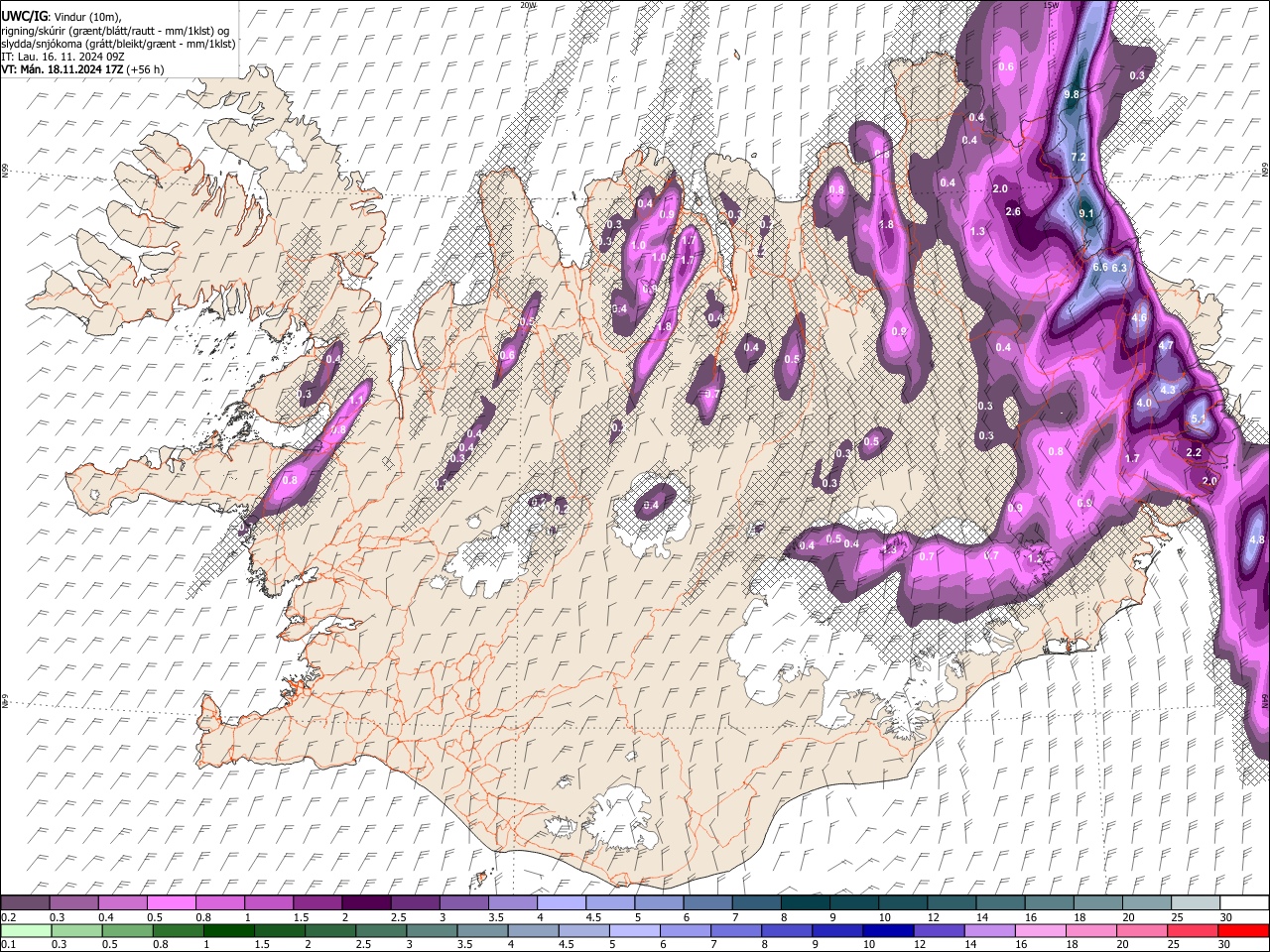Select pale green rain swatch at 0.1

tap(26, 930)
